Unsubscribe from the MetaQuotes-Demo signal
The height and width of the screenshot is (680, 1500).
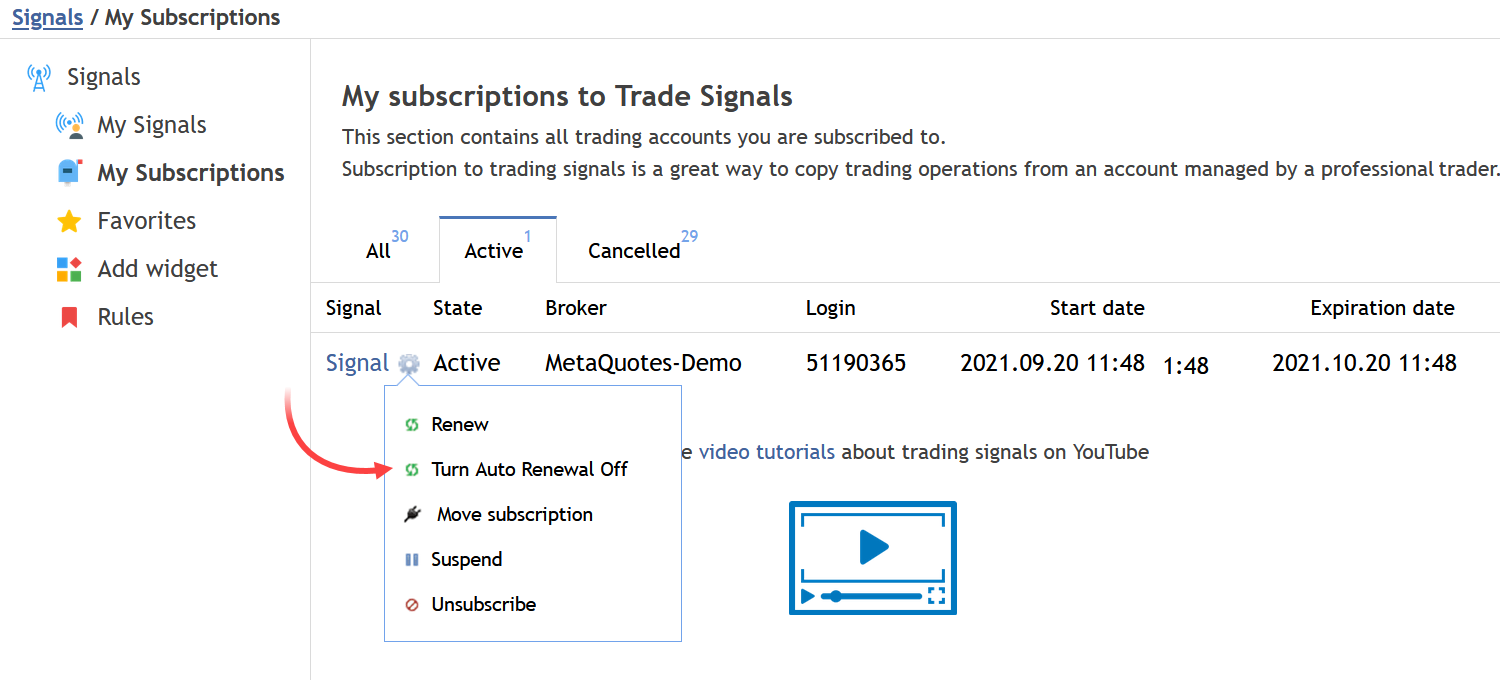coord(483,604)
